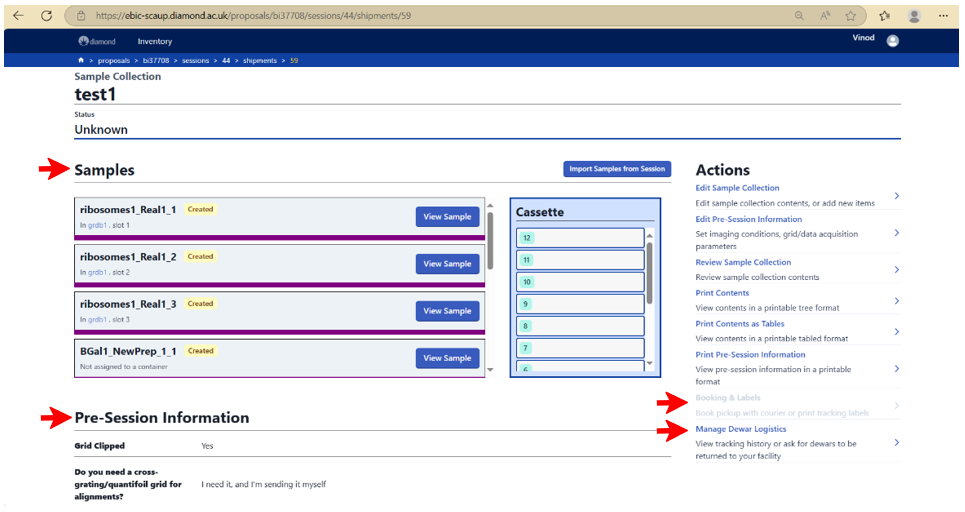Open grdb1 link for slot 3
The height and width of the screenshot is (512, 965).
pos(97,319)
